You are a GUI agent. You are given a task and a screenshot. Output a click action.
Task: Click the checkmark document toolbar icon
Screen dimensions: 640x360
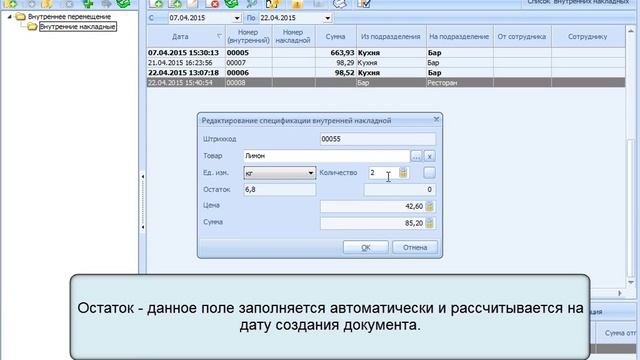(364, 4)
